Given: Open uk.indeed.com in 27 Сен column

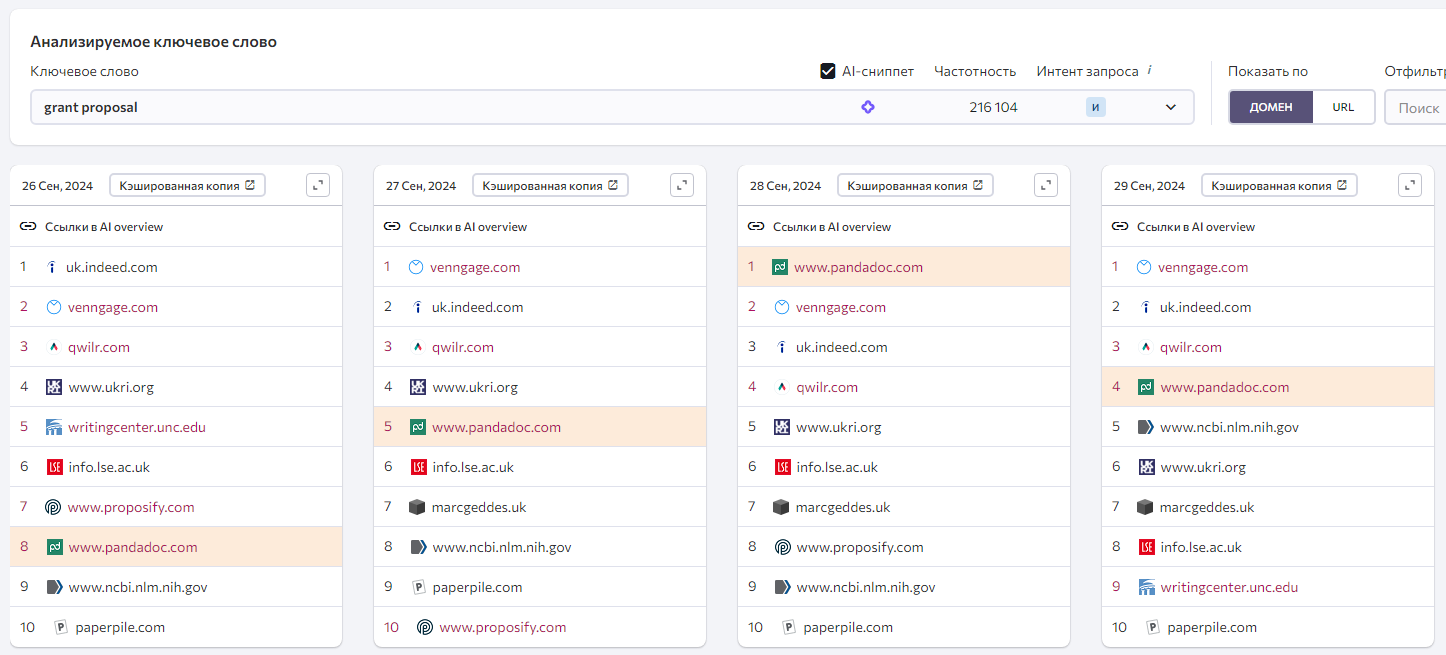Looking at the screenshot, I should tap(478, 307).
